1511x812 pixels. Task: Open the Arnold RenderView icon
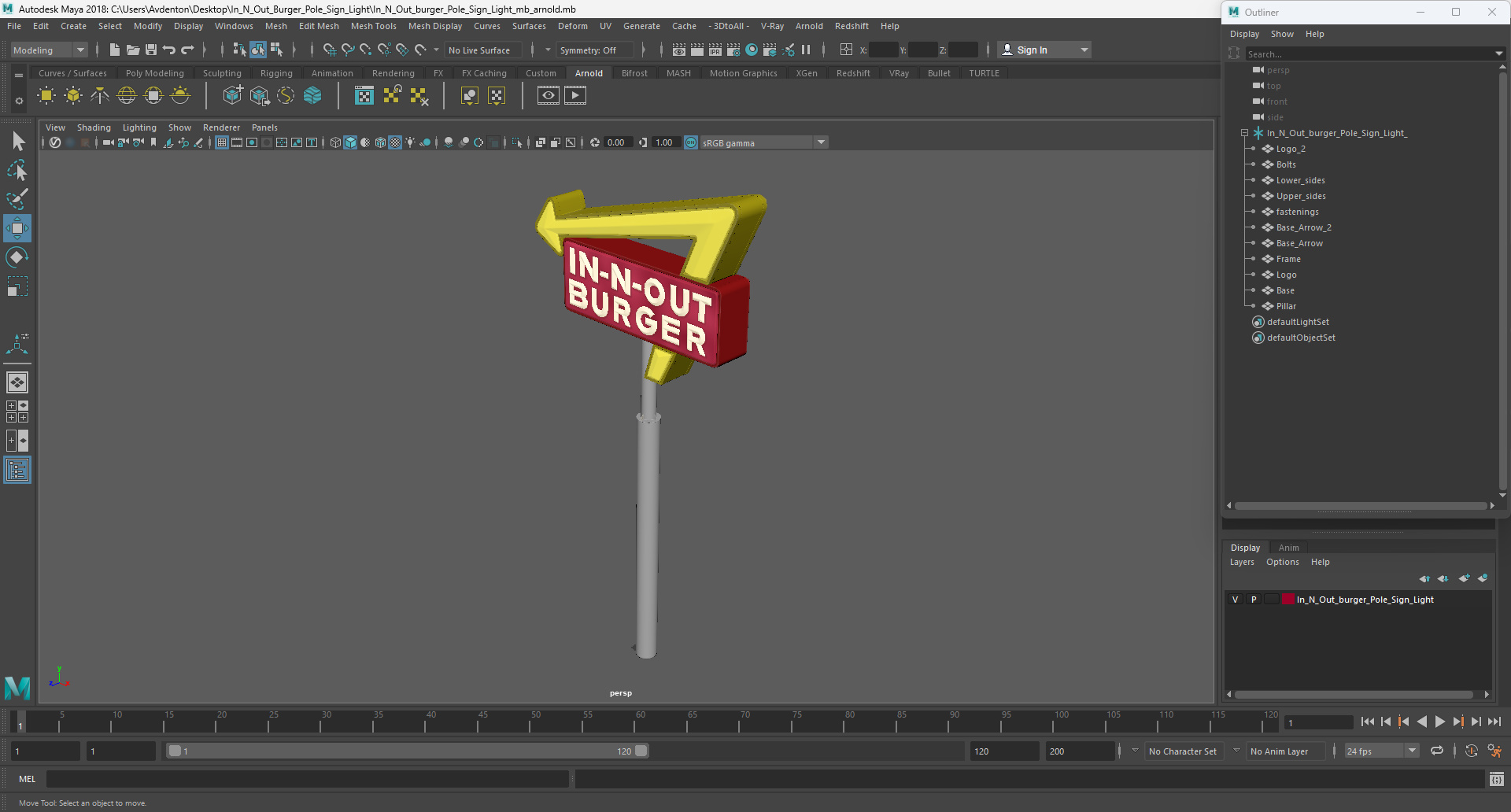(549, 96)
